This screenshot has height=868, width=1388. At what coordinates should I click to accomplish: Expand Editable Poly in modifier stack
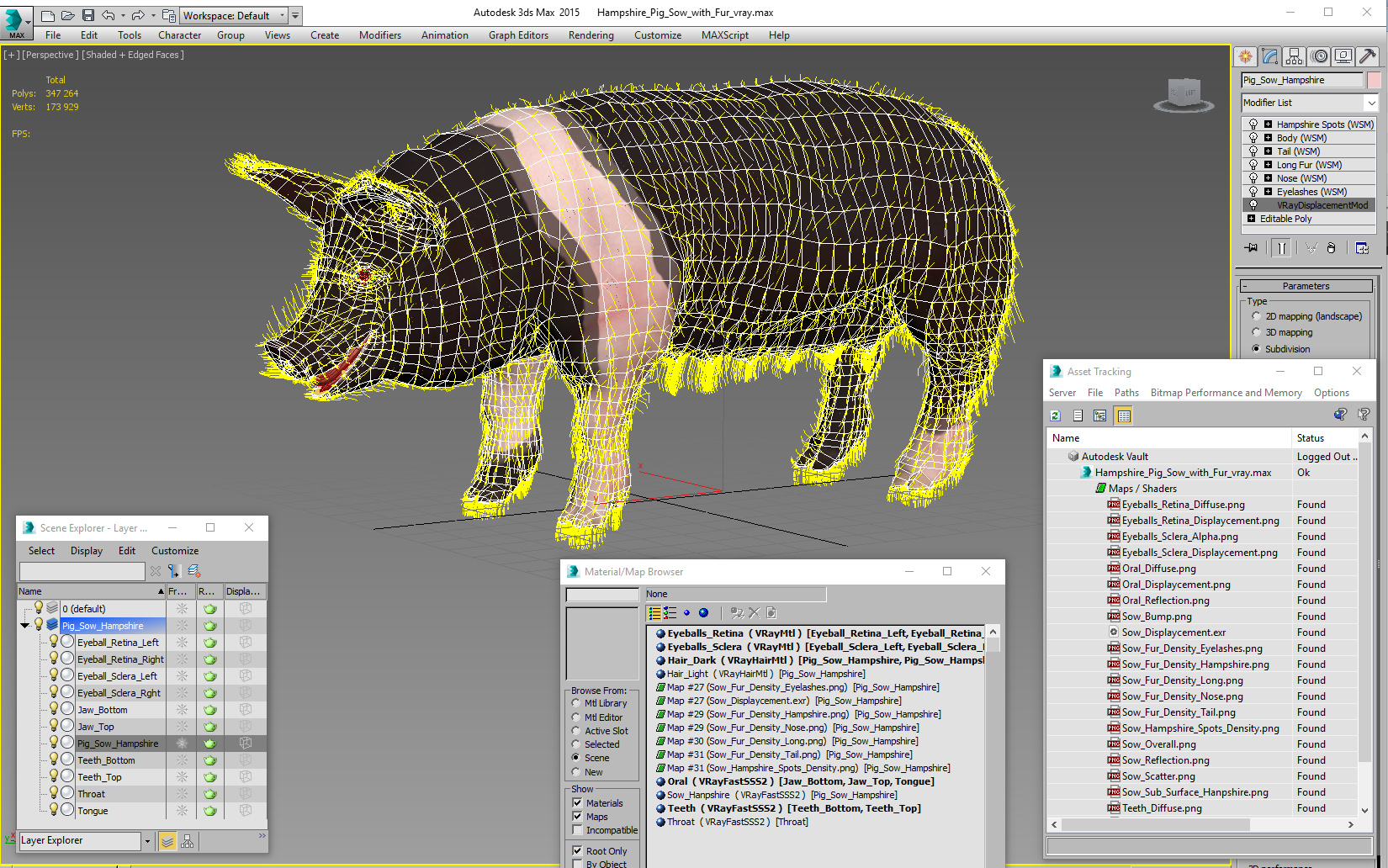(x=1251, y=219)
